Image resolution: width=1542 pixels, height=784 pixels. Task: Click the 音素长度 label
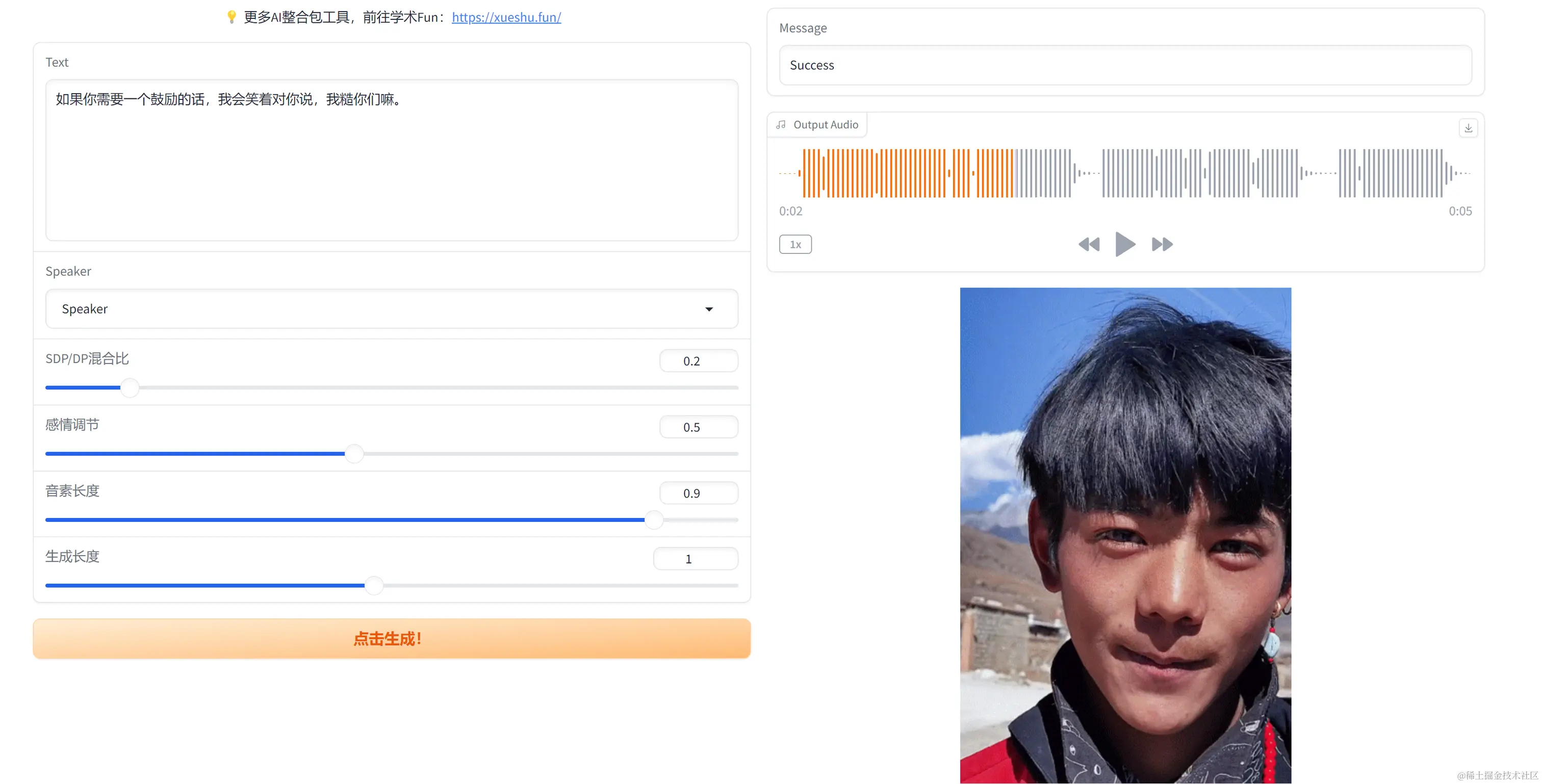pos(72,491)
